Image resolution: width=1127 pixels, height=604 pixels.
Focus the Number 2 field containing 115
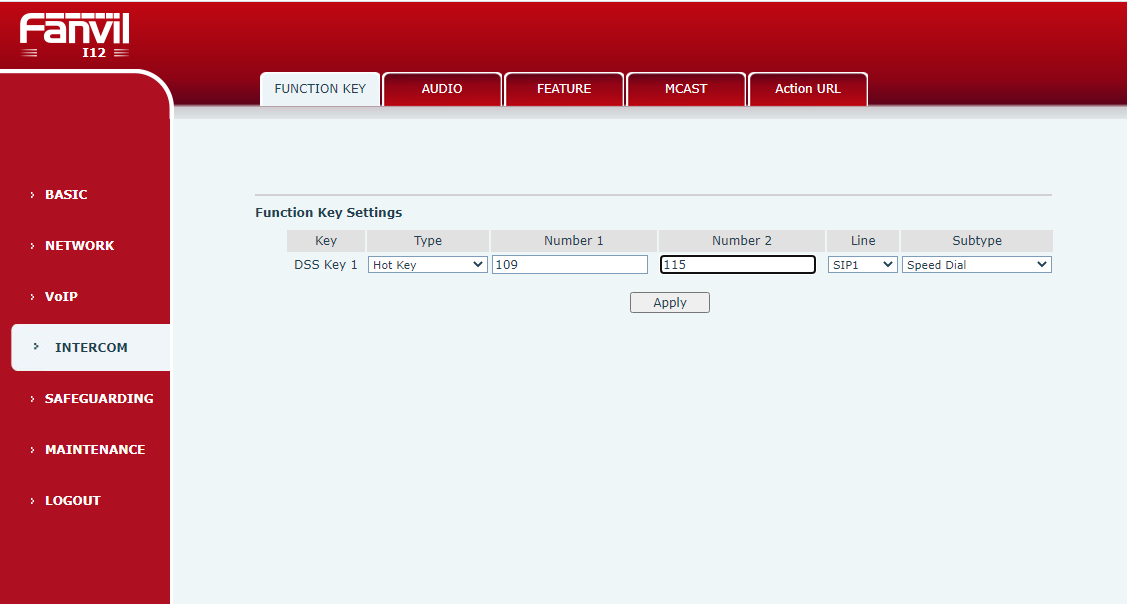click(x=738, y=265)
